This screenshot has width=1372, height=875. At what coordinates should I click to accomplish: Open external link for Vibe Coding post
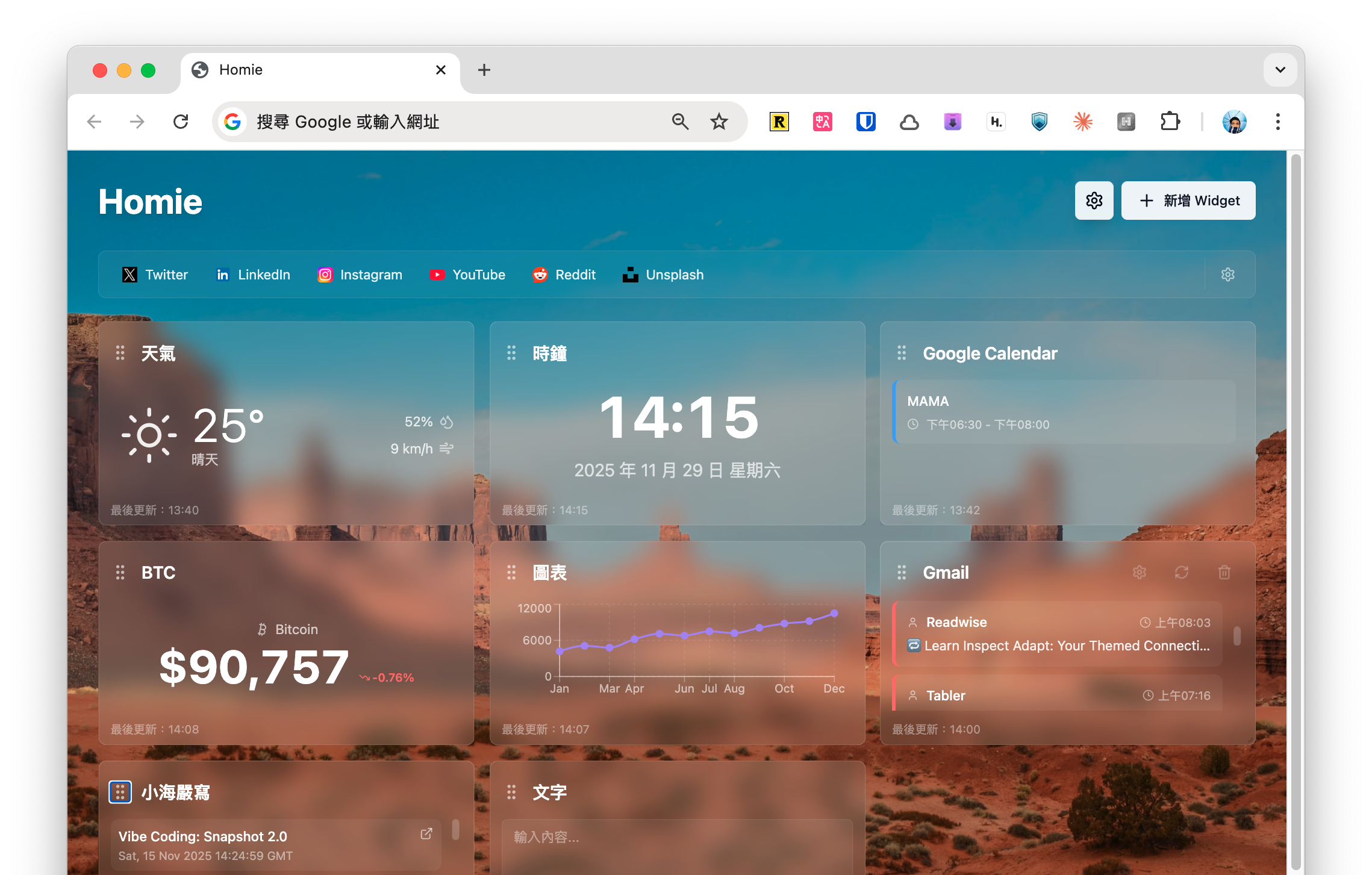tap(426, 833)
